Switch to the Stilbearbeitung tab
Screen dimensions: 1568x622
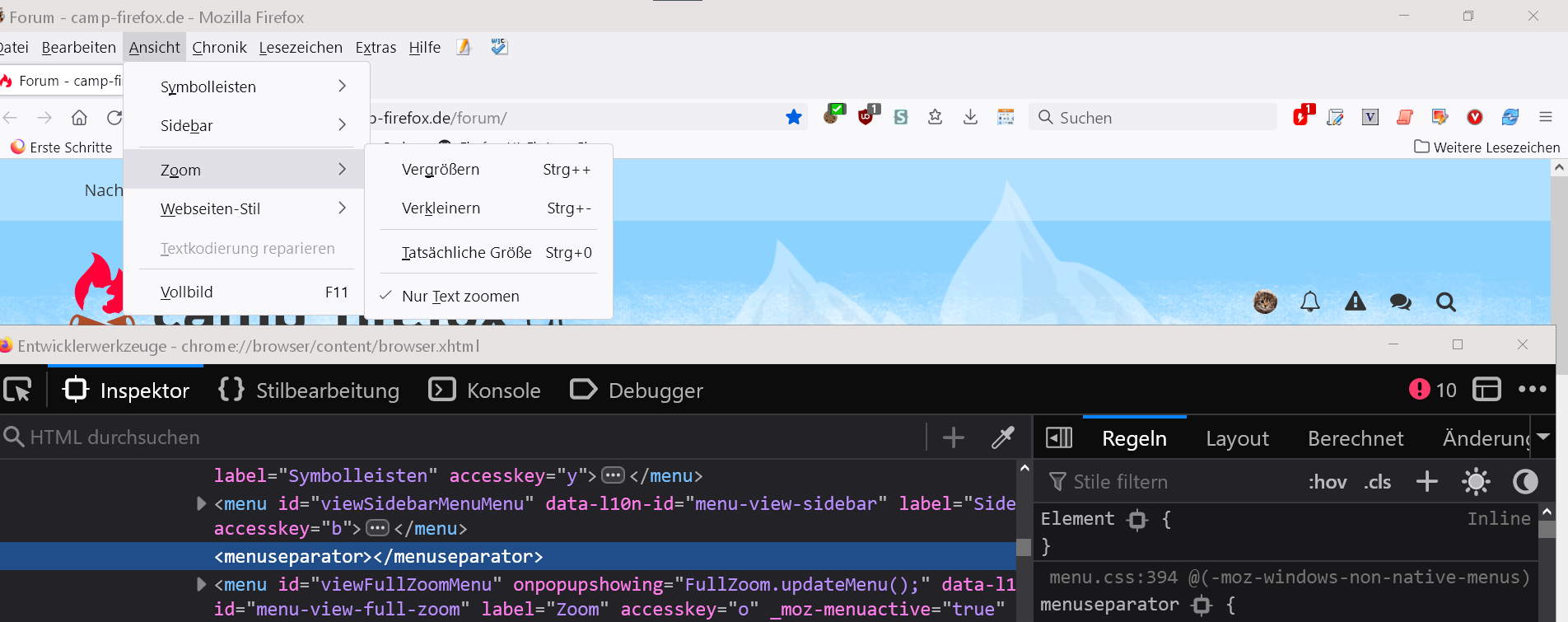[x=309, y=391]
